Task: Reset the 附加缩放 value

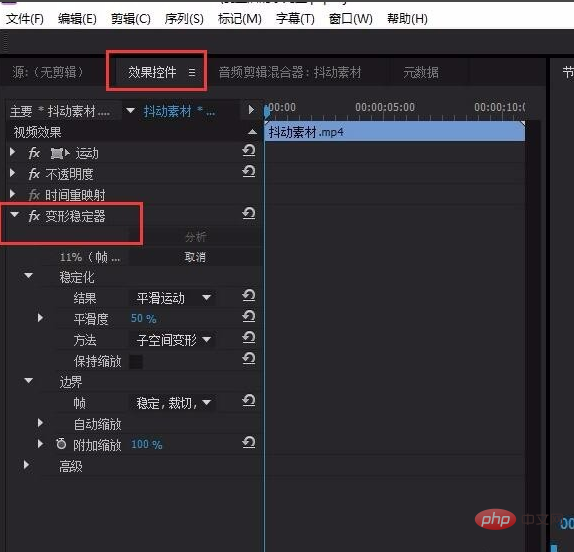Action: [x=249, y=443]
